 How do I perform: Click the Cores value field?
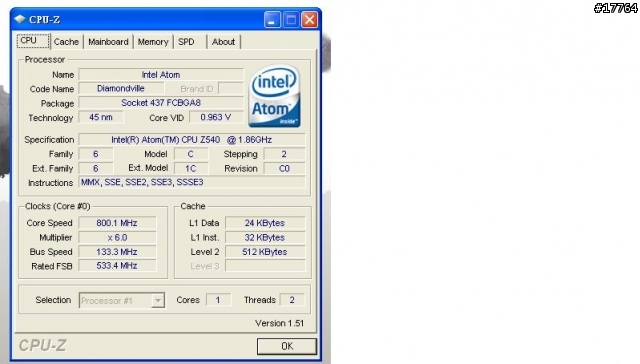(x=218, y=300)
